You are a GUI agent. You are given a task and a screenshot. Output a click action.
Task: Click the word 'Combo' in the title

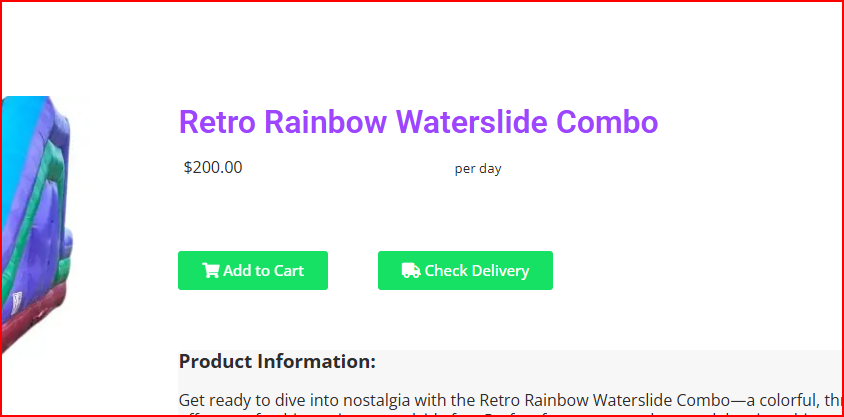coord(607,122)
